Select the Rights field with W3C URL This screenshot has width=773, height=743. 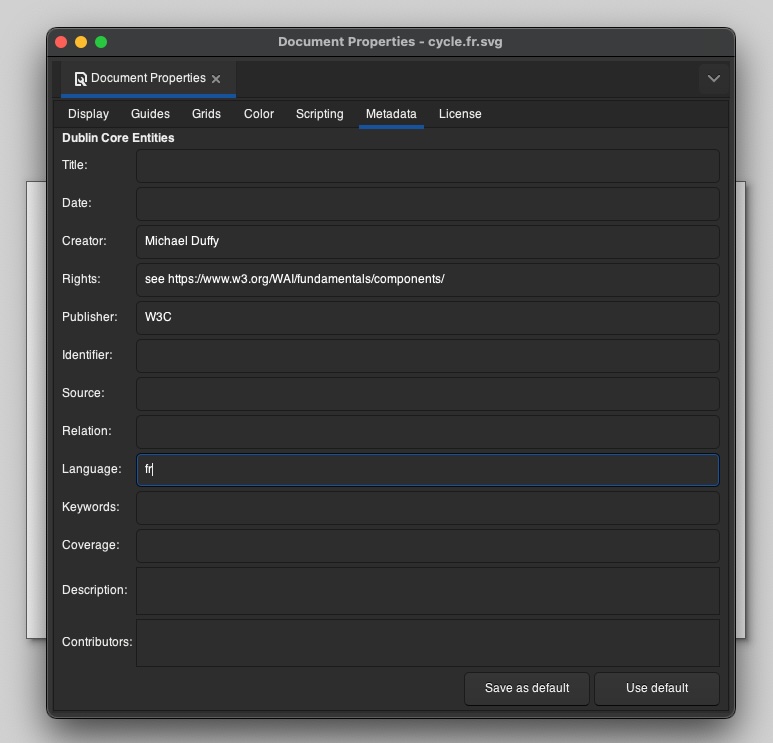[x=427, y=280]
